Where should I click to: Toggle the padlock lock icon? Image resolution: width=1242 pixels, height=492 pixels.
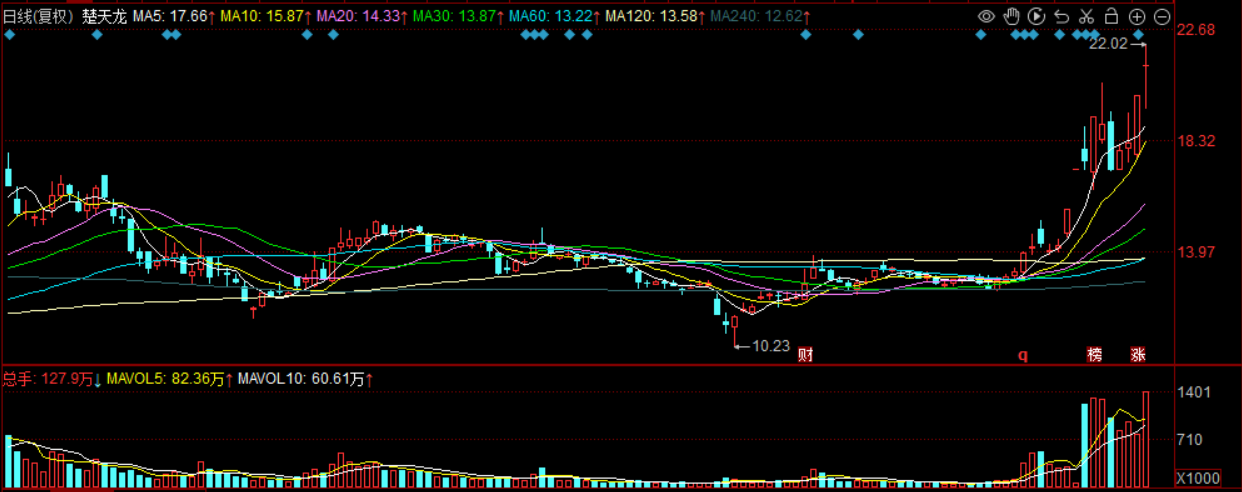[1111, 16]
